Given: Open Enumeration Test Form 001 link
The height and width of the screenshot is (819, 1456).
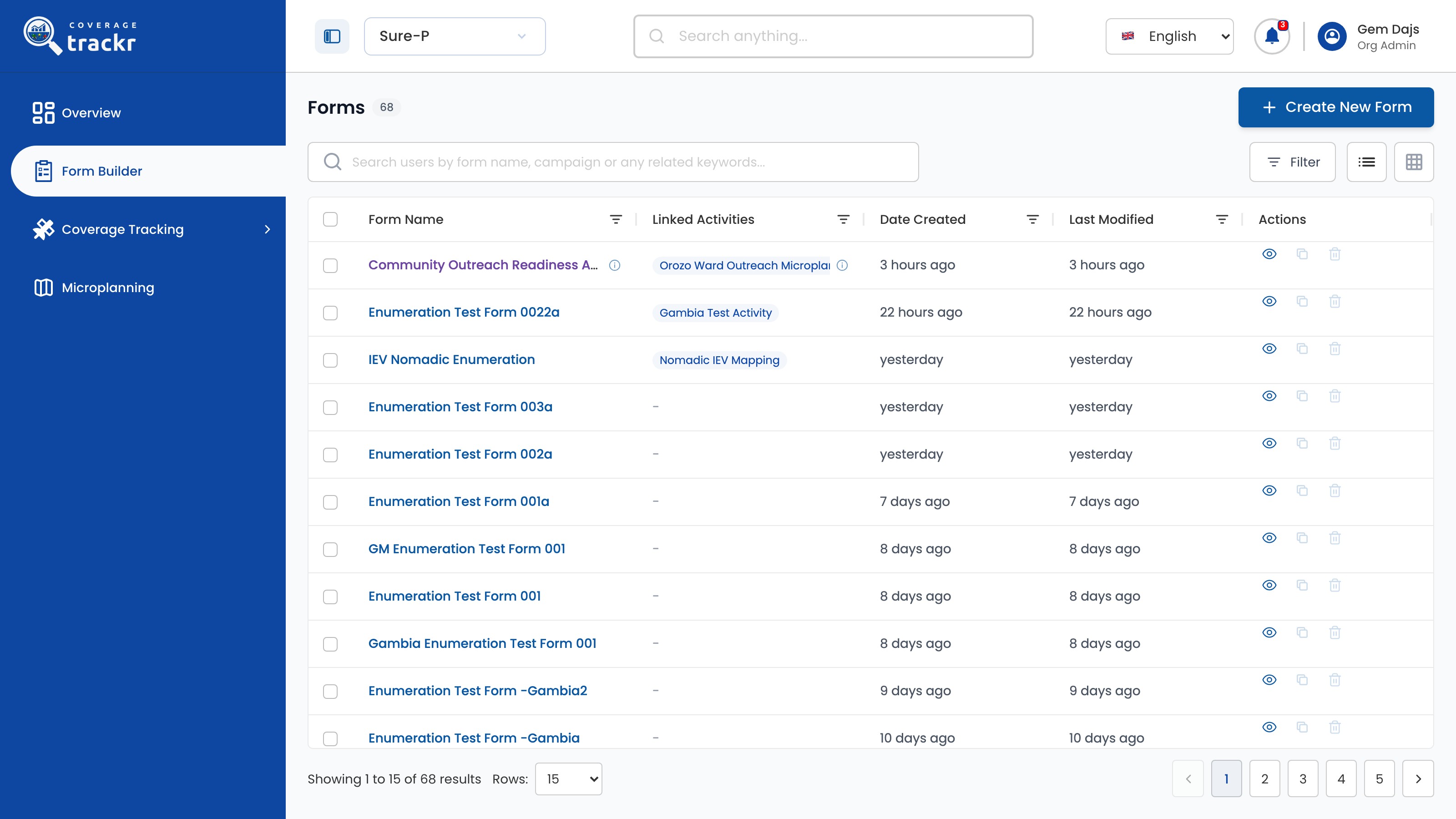Looking at the screenshot, I should point(455,597).
